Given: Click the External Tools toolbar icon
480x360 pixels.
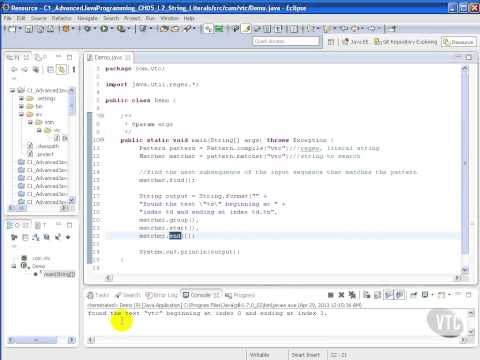Looking at the screenshot, I should [x=121, y=29].
